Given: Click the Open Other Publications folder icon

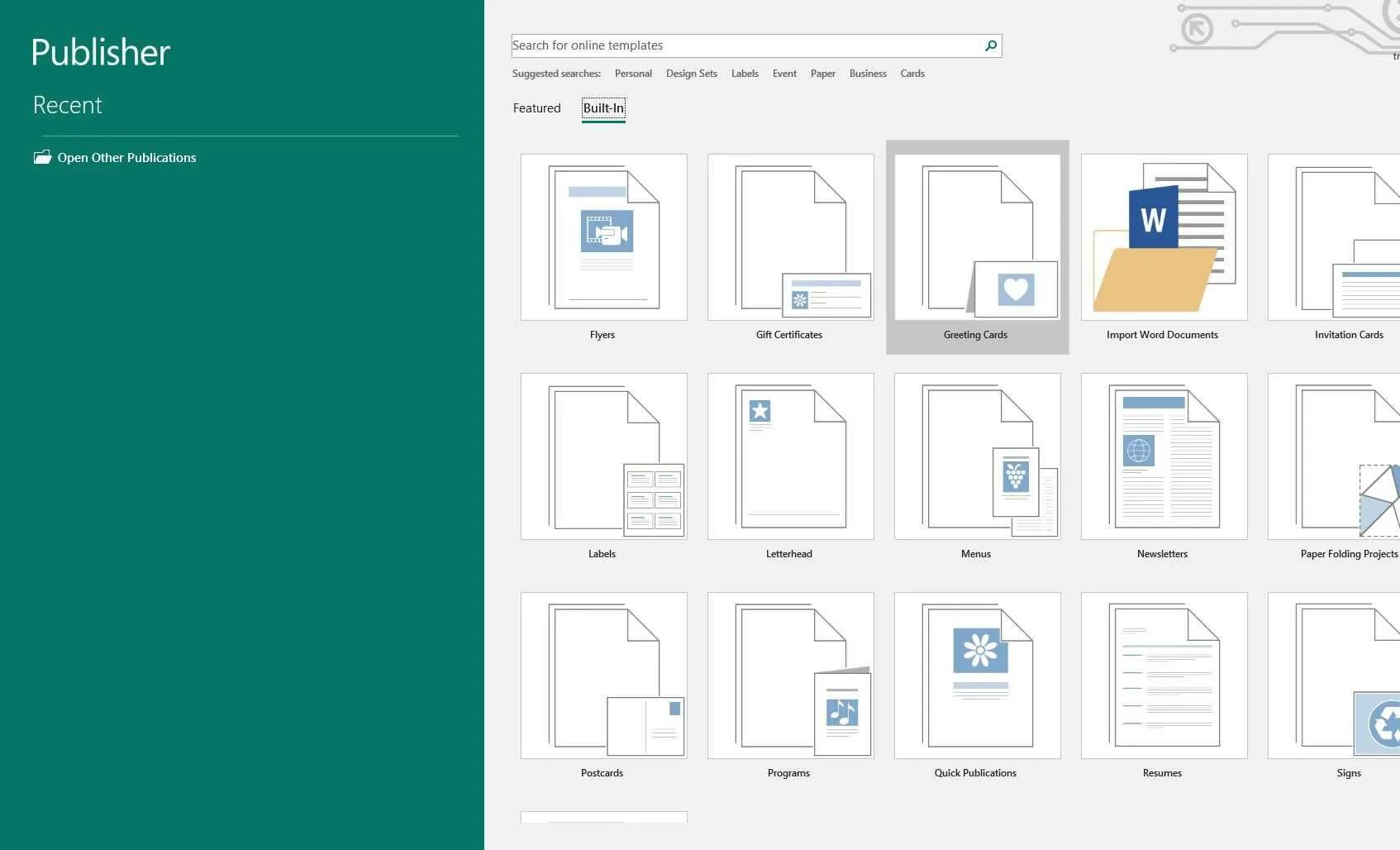Looking at the screenshot, I should point(42,157).
